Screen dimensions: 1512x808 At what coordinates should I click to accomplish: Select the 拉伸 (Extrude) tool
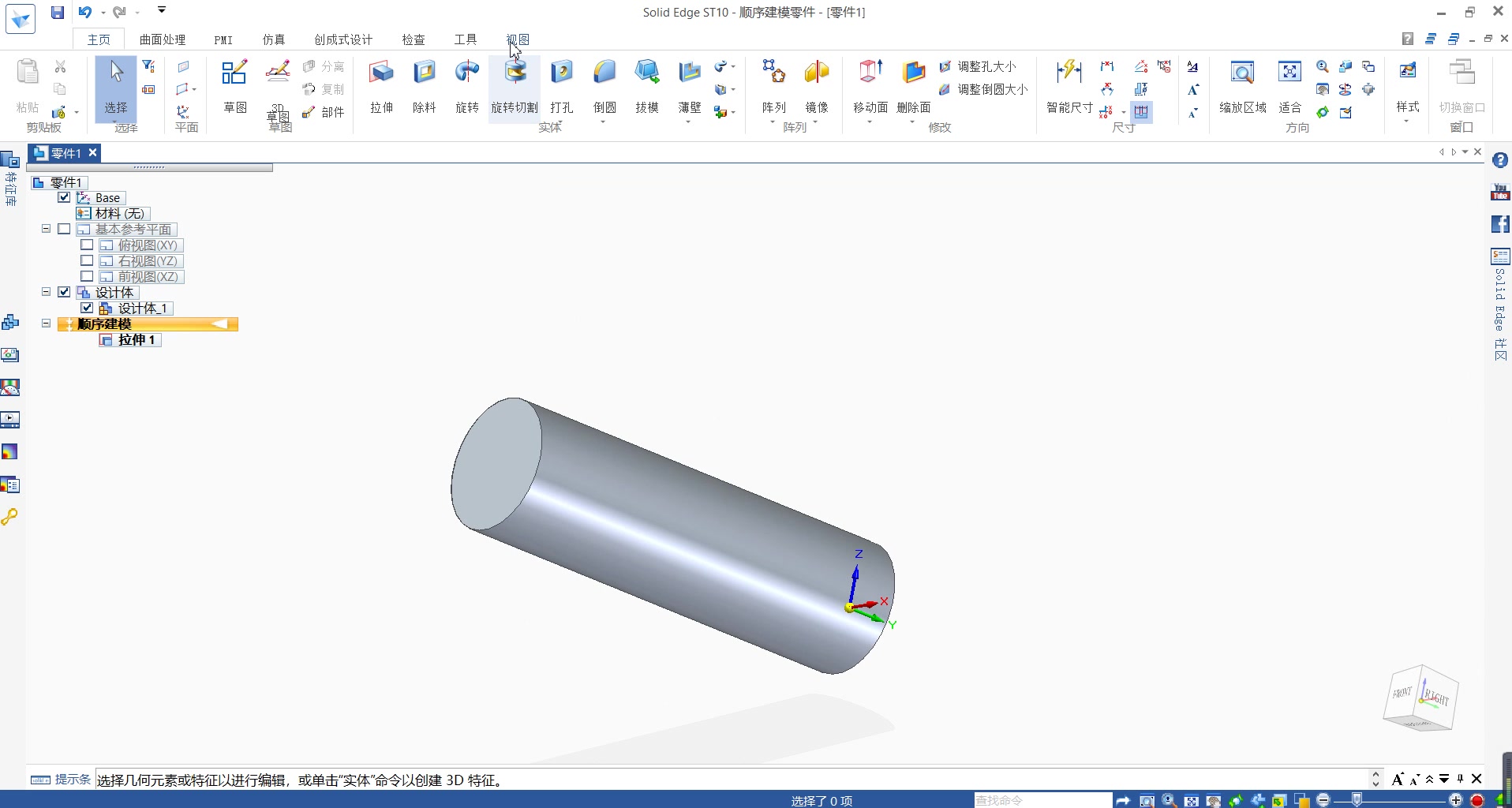381,87
